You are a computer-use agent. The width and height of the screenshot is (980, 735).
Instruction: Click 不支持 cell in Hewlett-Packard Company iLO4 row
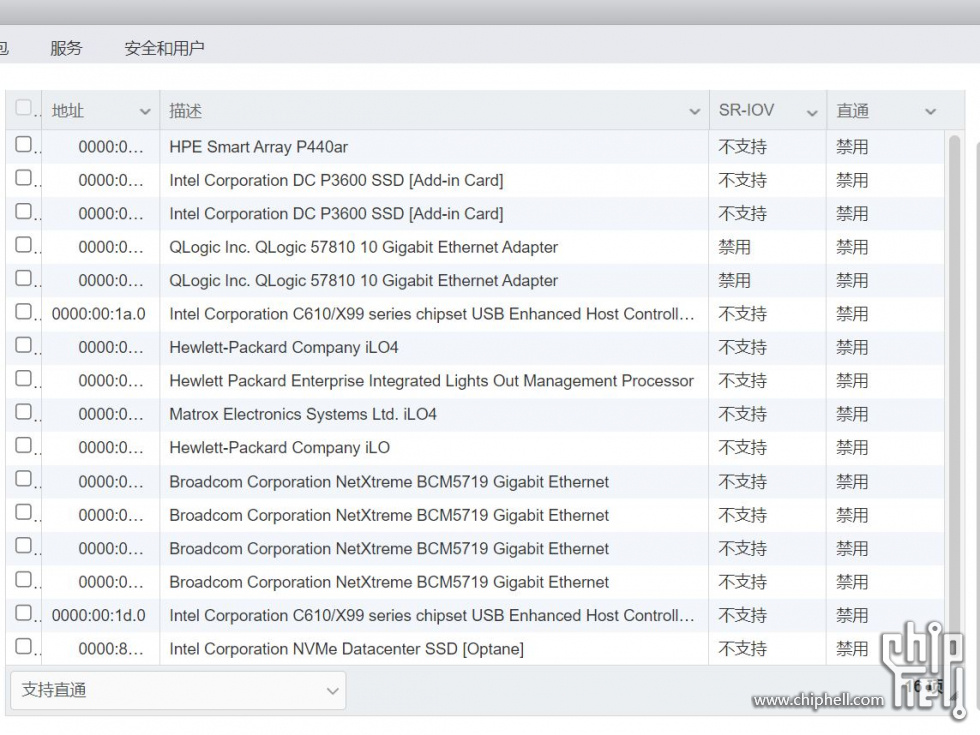[x=742, y=348]
